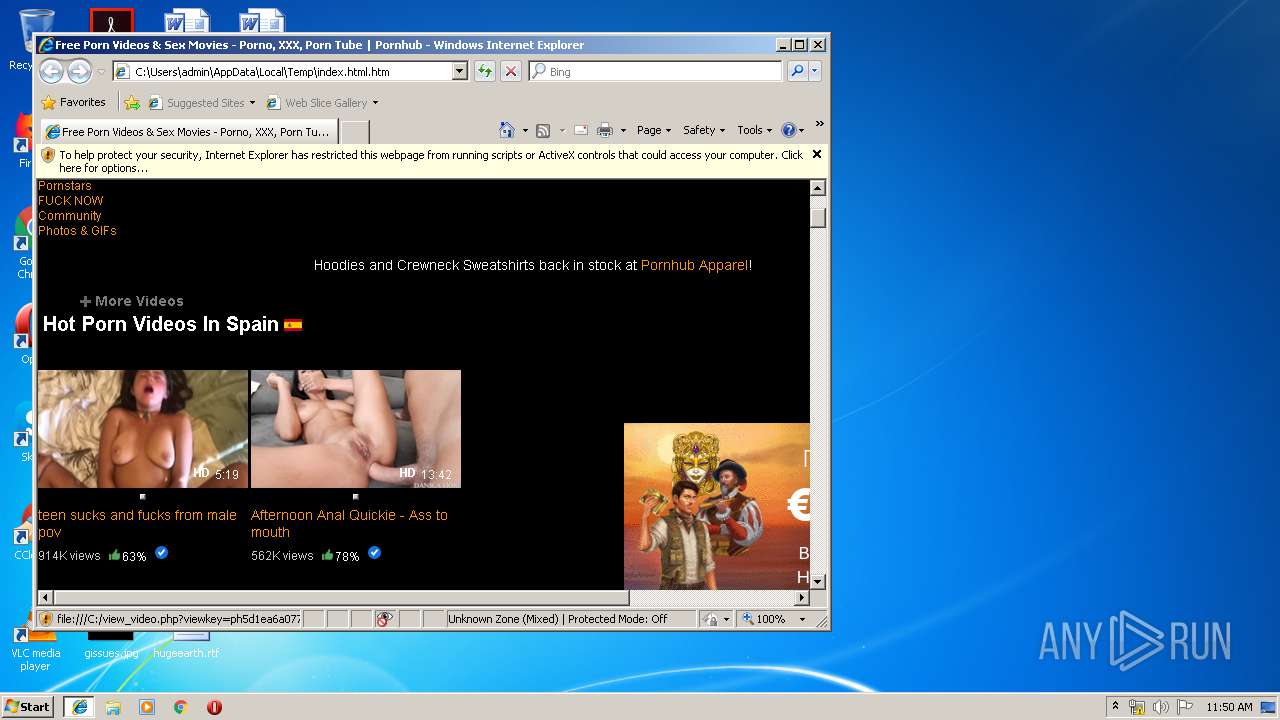Click the vertical scrollbar thumb
This screenshot has width=1280, height=720.
click(818, 217)
